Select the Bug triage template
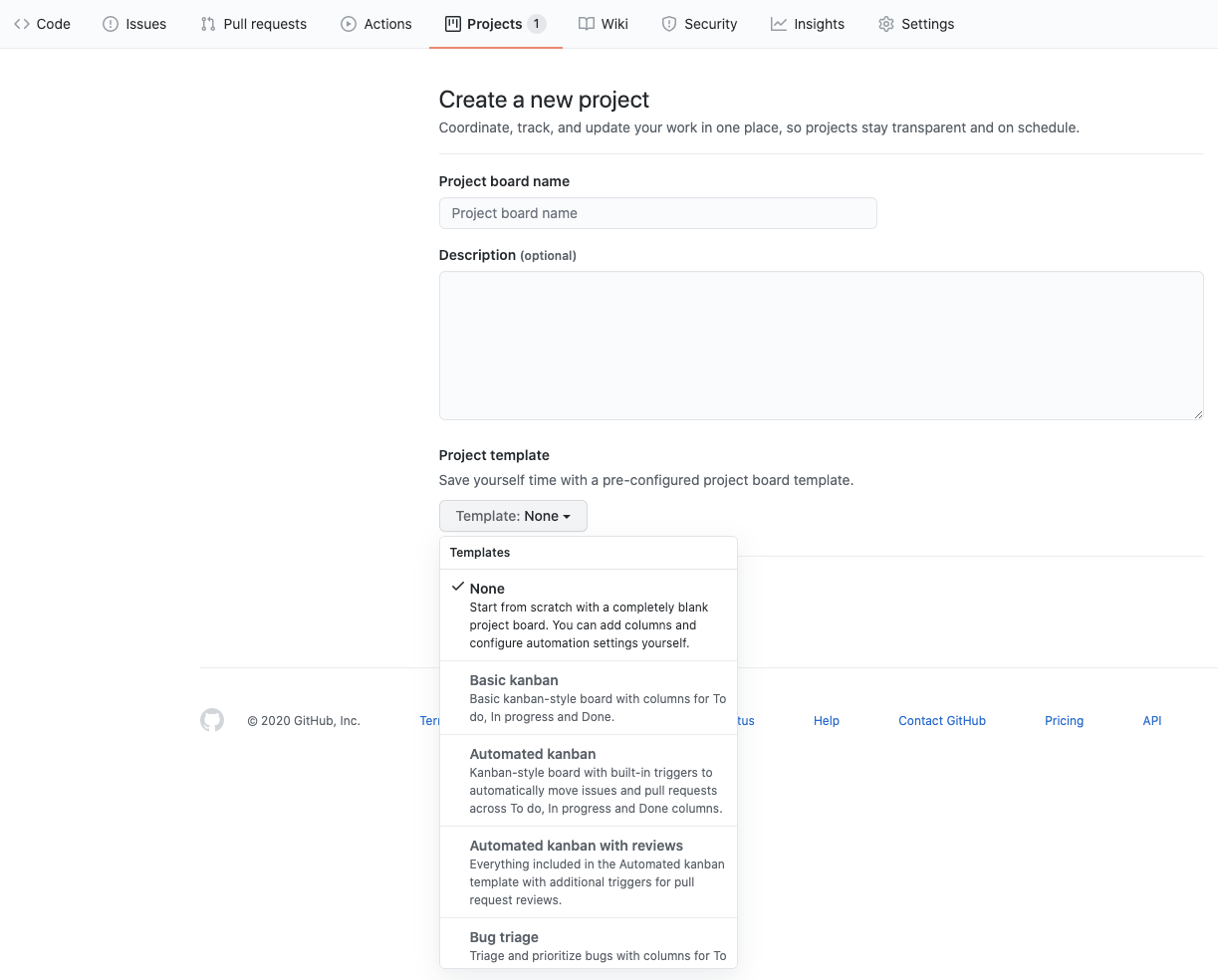The image size is (1218, 980). point(589,943)
